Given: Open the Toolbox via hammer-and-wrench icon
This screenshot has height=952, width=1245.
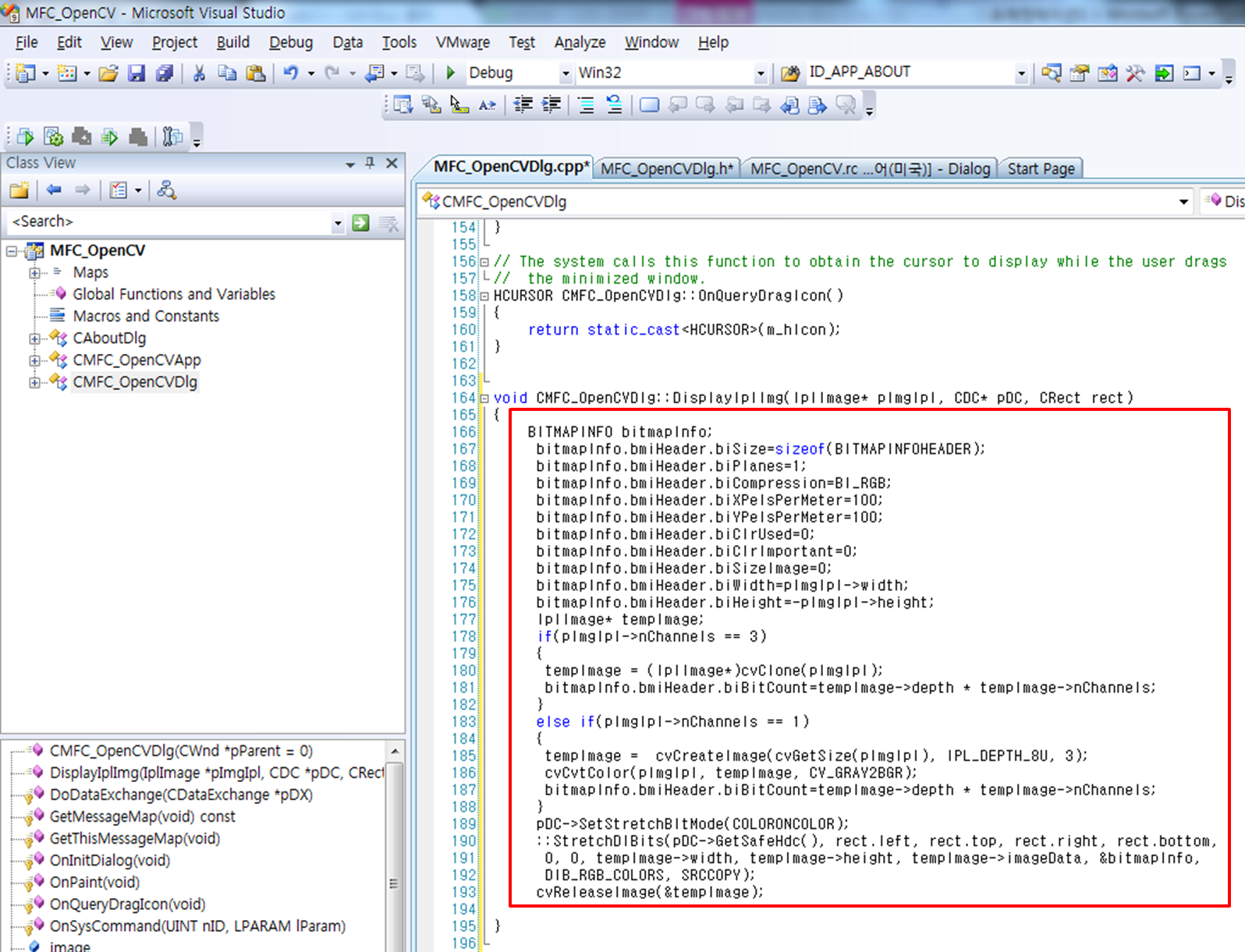Looking at the screenshot, I should coord(1136,73).
